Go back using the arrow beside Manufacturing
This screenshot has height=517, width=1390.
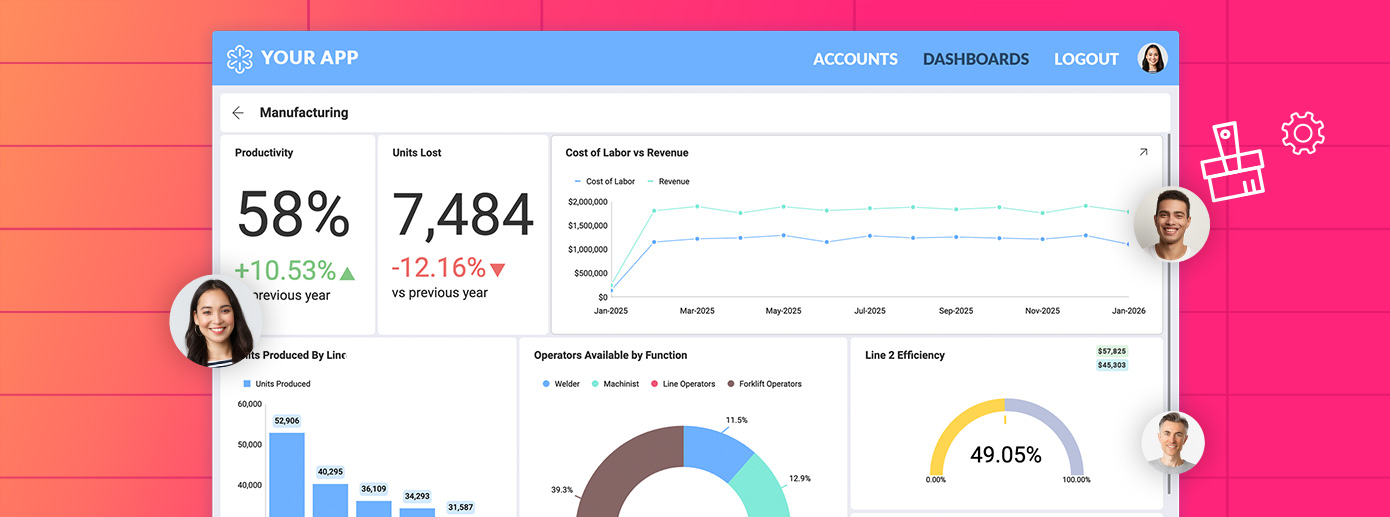[x=238, y=113]
